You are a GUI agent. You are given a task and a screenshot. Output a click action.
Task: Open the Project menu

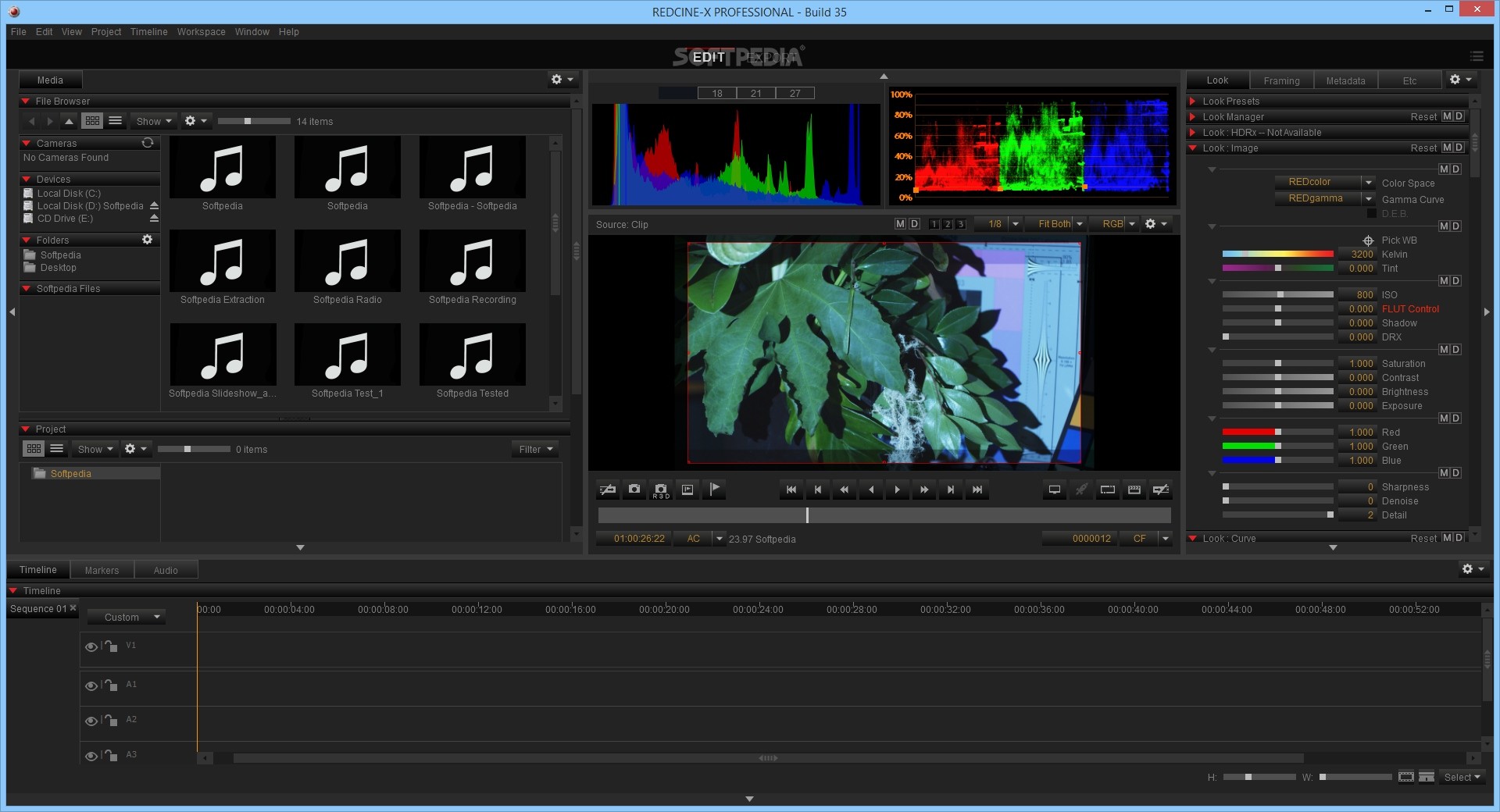pos(106,32)
